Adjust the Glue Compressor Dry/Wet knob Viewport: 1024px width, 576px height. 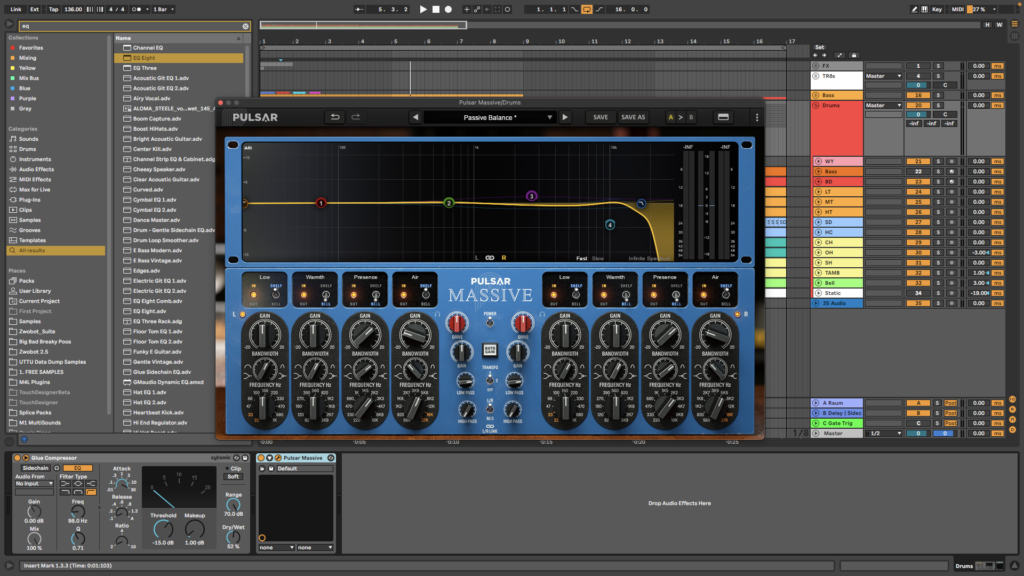(233, 537)
